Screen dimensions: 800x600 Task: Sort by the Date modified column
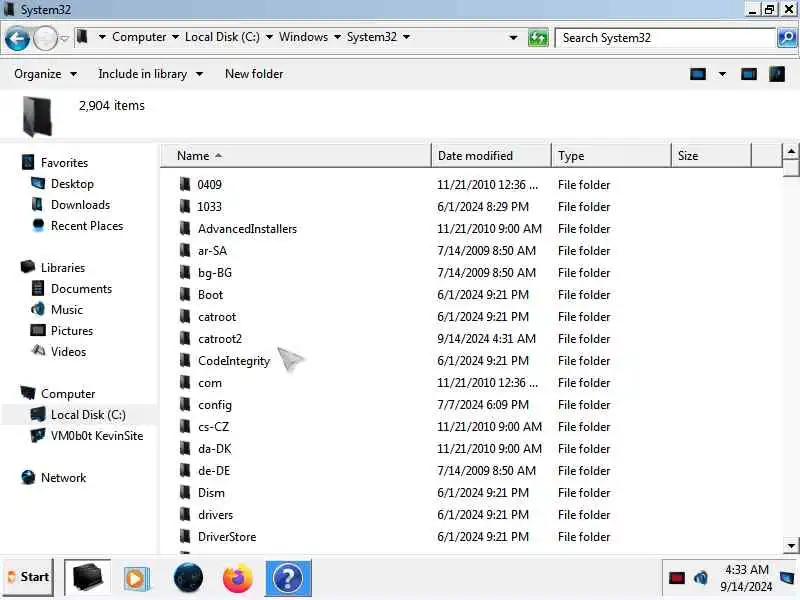coord(491,156)
